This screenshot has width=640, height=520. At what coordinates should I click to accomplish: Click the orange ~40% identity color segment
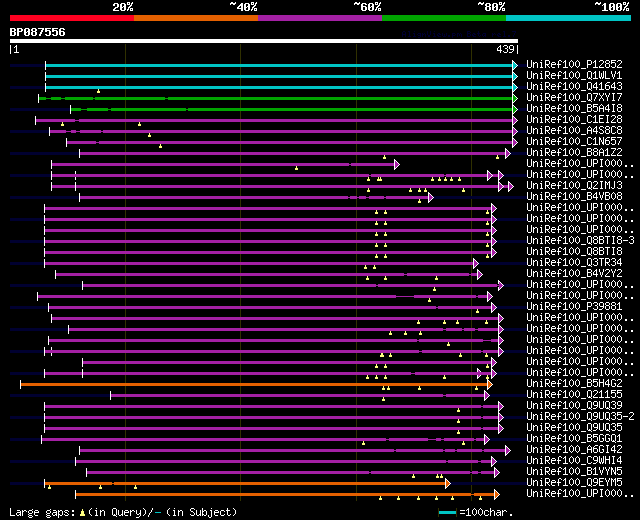tap(196, 18)
